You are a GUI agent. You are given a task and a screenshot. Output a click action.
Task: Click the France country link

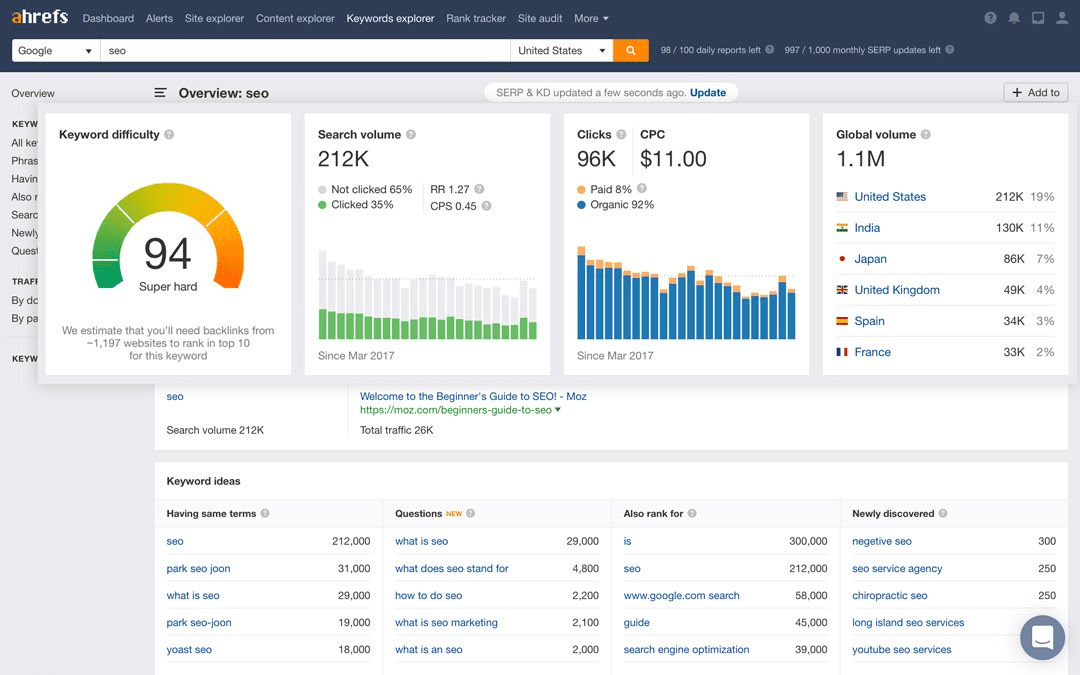click(x=873, y=352)
